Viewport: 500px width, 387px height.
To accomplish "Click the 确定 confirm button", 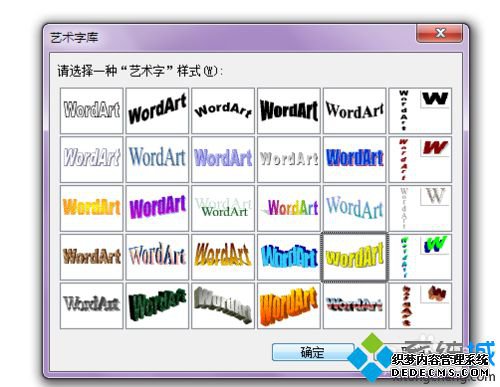I will coord(312,352).
